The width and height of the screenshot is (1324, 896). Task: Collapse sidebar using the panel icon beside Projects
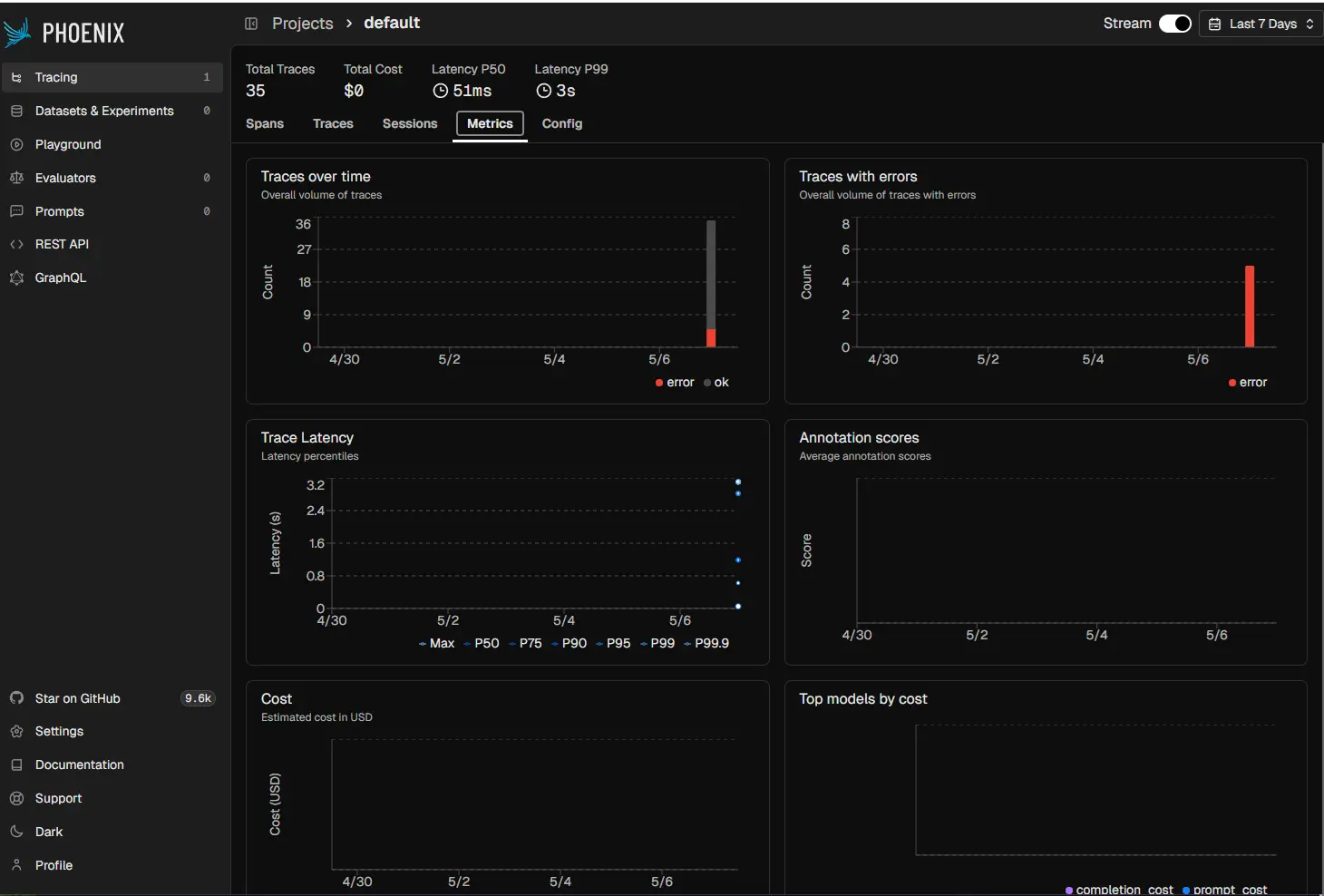click(x=251, y=24)
